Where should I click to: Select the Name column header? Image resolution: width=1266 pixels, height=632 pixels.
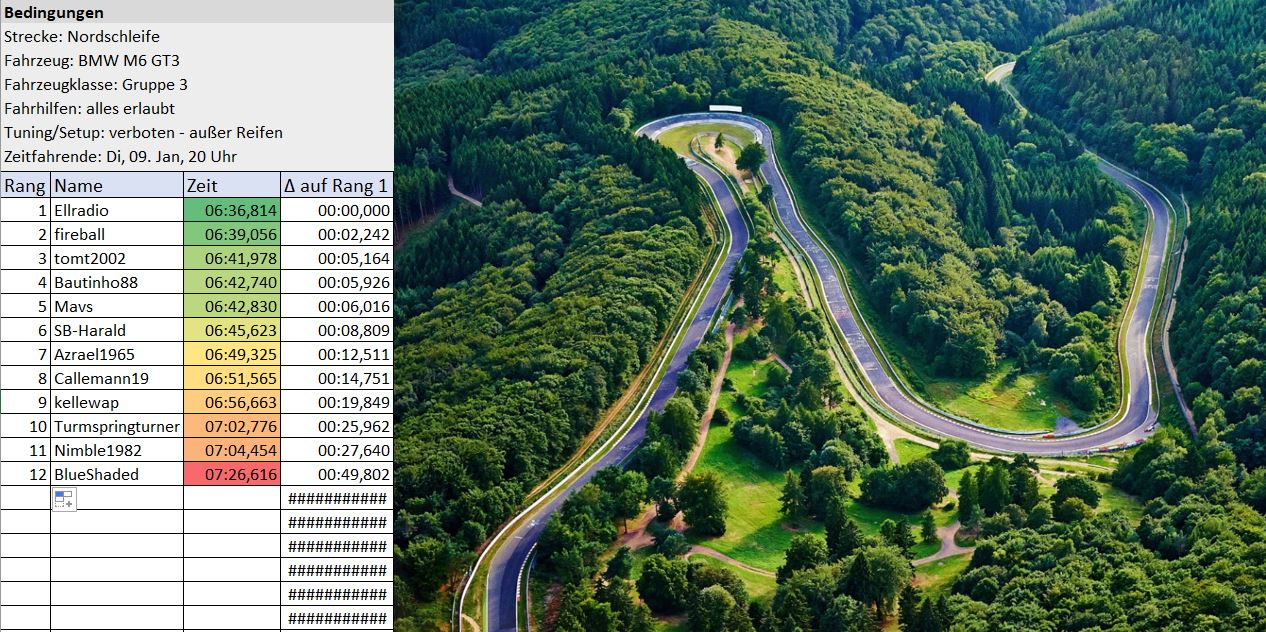(x=117, y=185)
